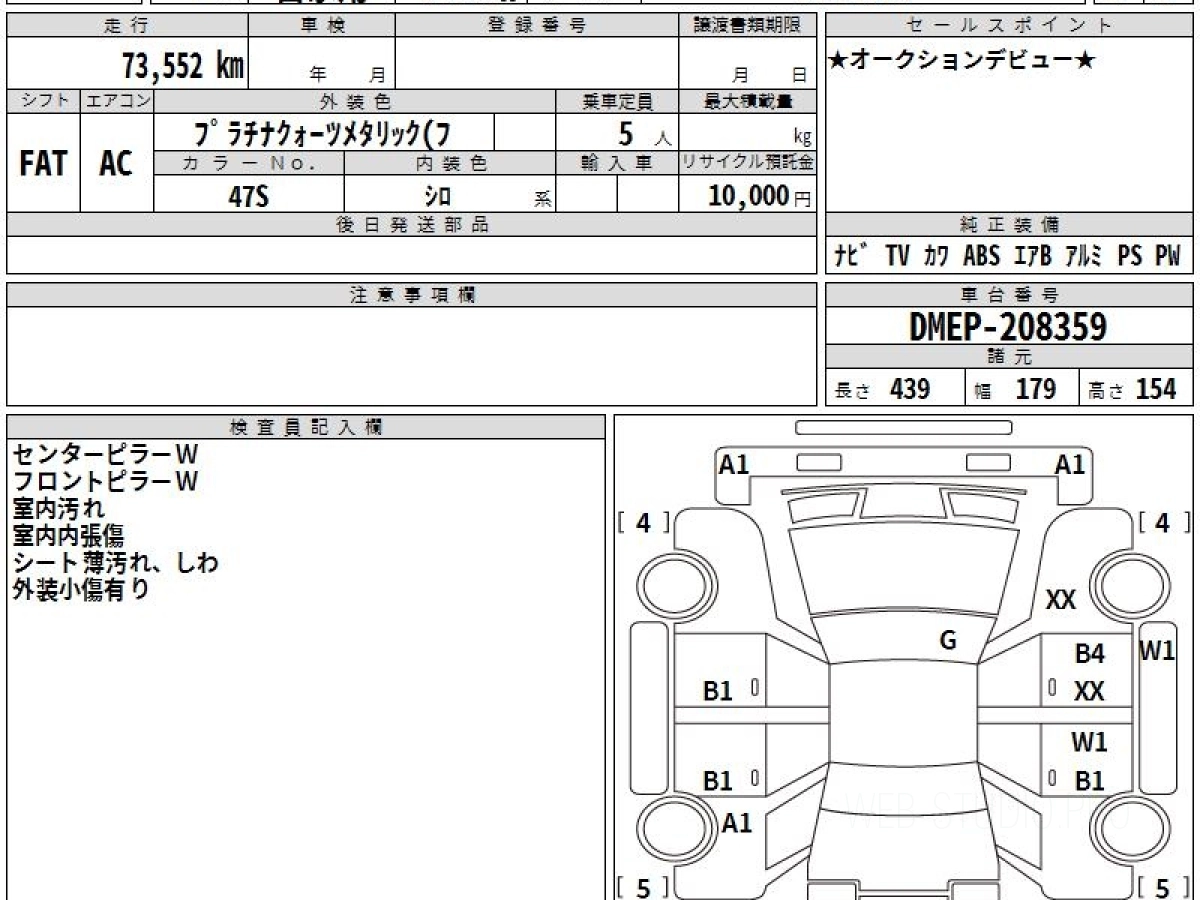The width and height of the screenshot is (1200, 900).
Task: Click the 室内内張傷 inspector note
Action: tap(68, 535)
